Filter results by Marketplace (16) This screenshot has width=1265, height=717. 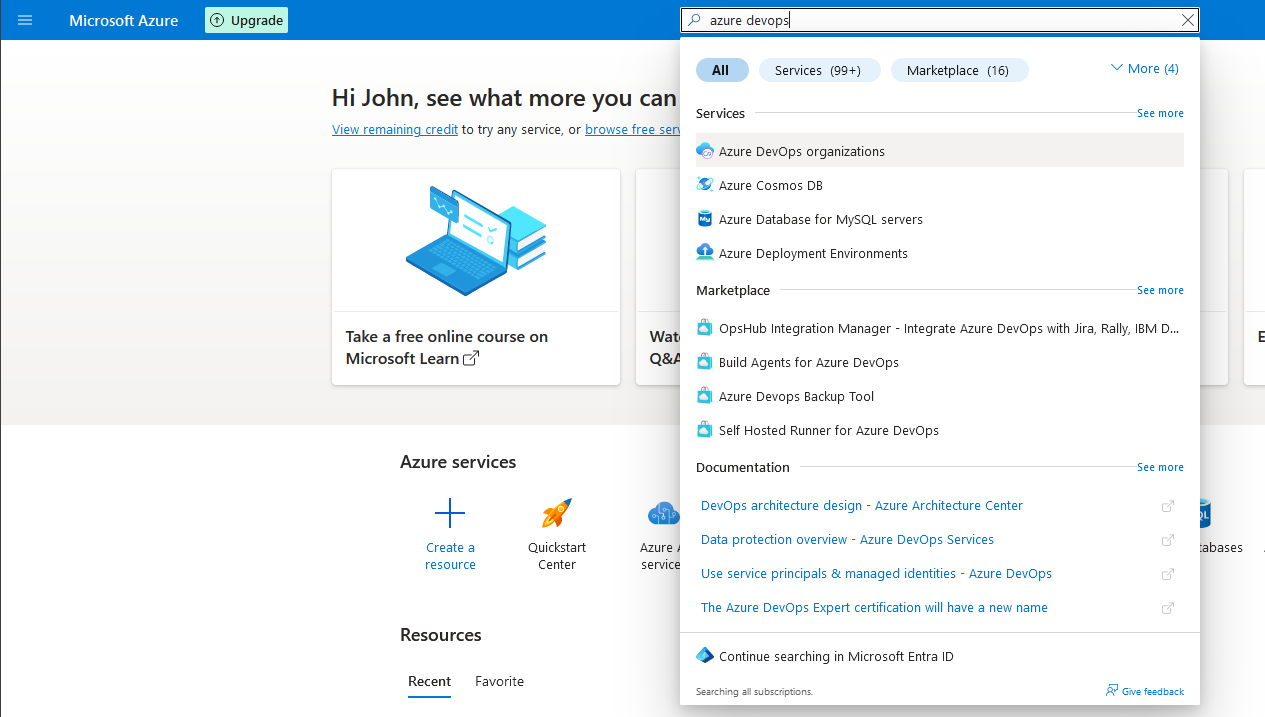coord(958,70)
